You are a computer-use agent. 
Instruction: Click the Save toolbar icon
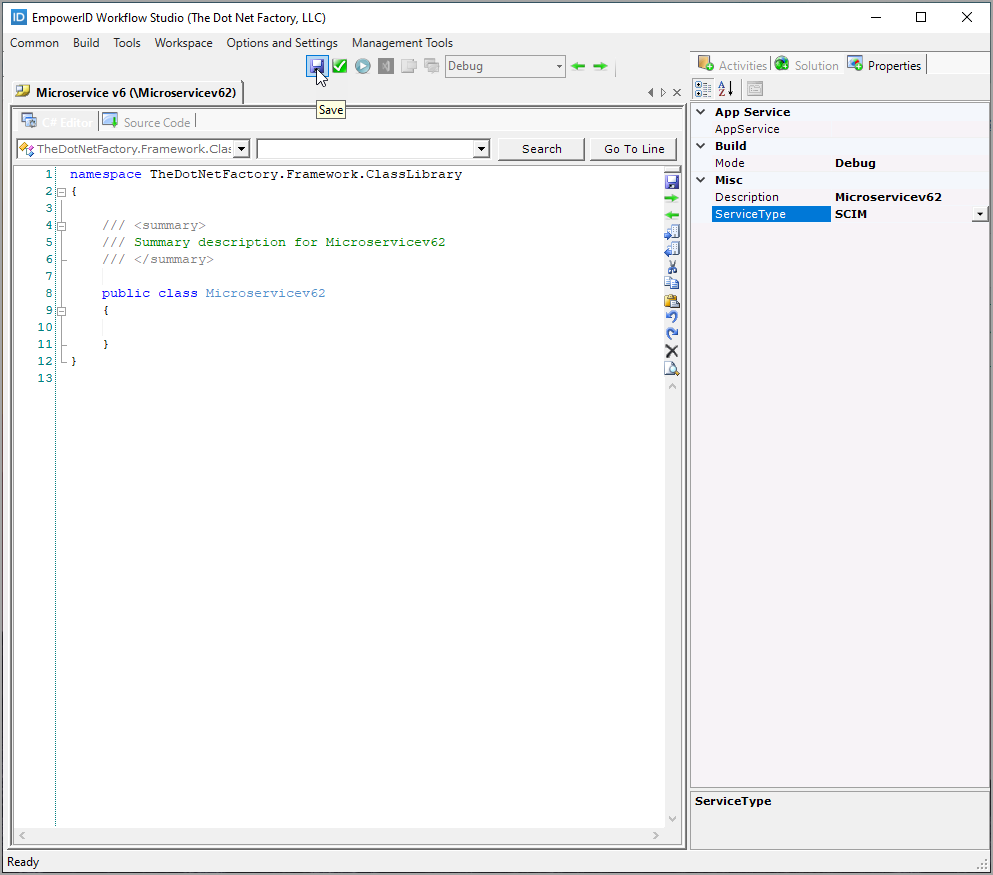(317, 65)
